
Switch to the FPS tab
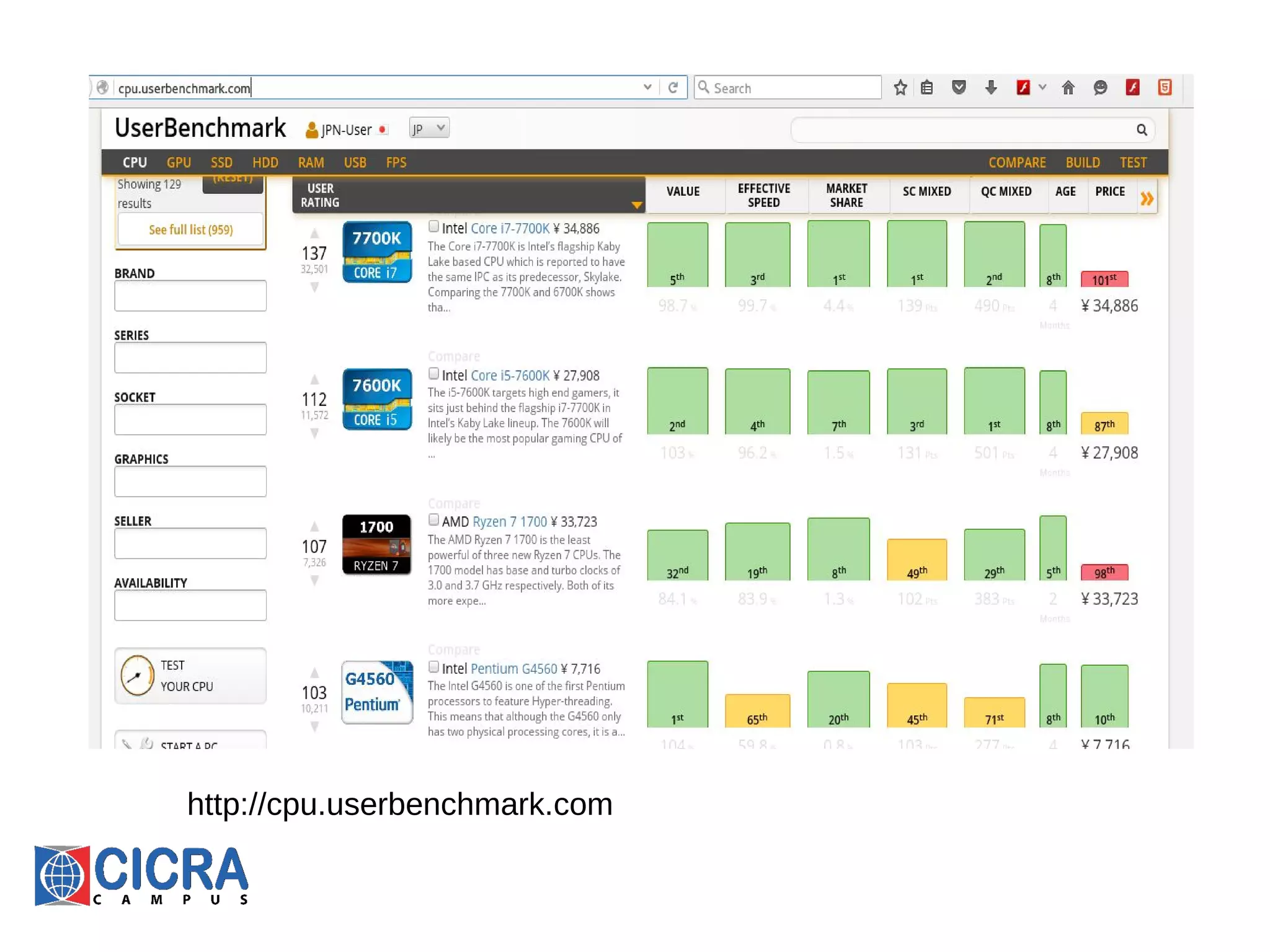(x=396, y=162)
